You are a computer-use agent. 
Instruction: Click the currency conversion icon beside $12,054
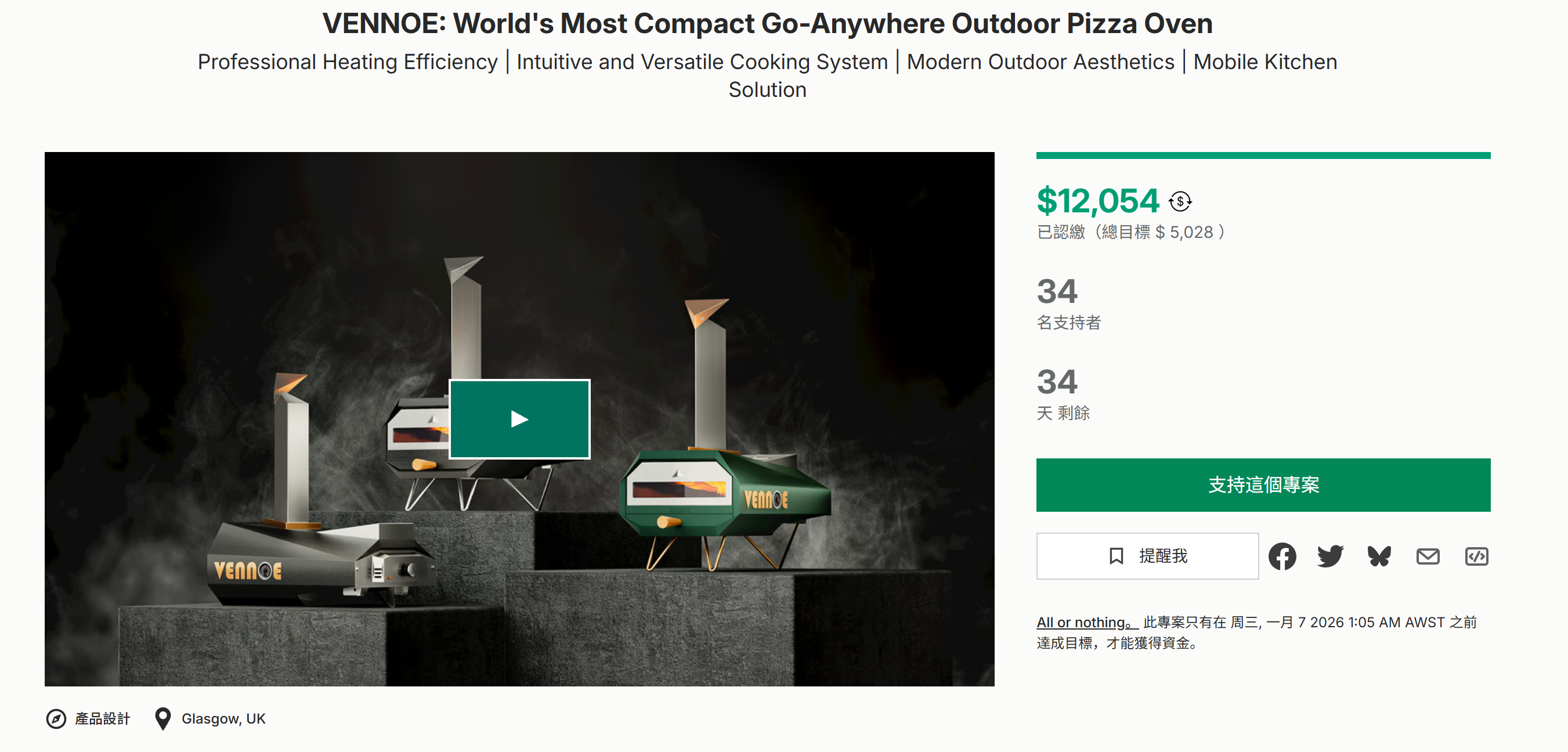[1180, 201]
